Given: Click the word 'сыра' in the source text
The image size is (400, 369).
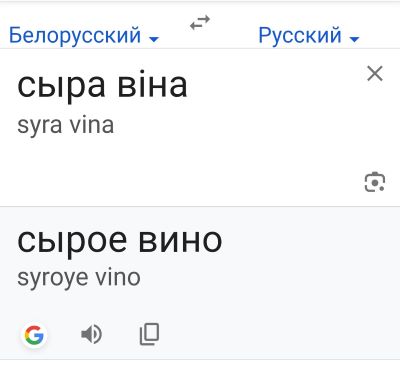Looking at the screenshot, I should coord(61,87).
